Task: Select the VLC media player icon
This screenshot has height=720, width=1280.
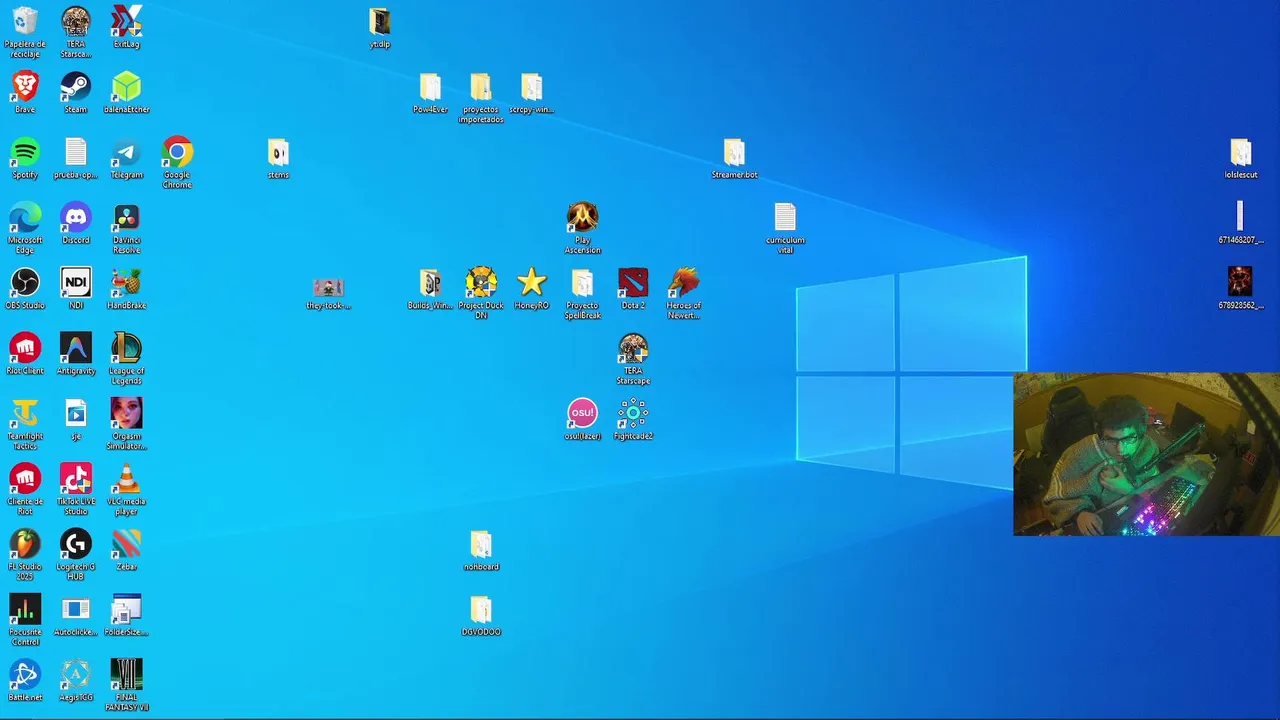Action: [x=126, y=479]
